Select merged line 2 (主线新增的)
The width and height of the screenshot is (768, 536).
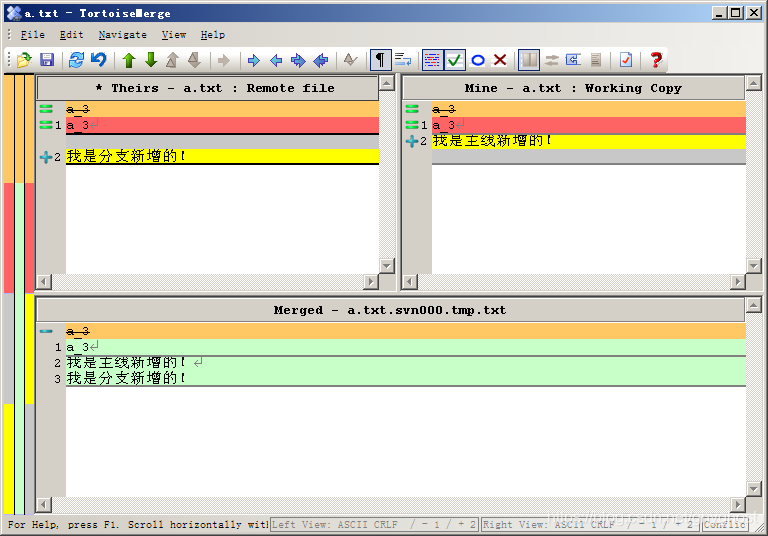pos(406,363)
